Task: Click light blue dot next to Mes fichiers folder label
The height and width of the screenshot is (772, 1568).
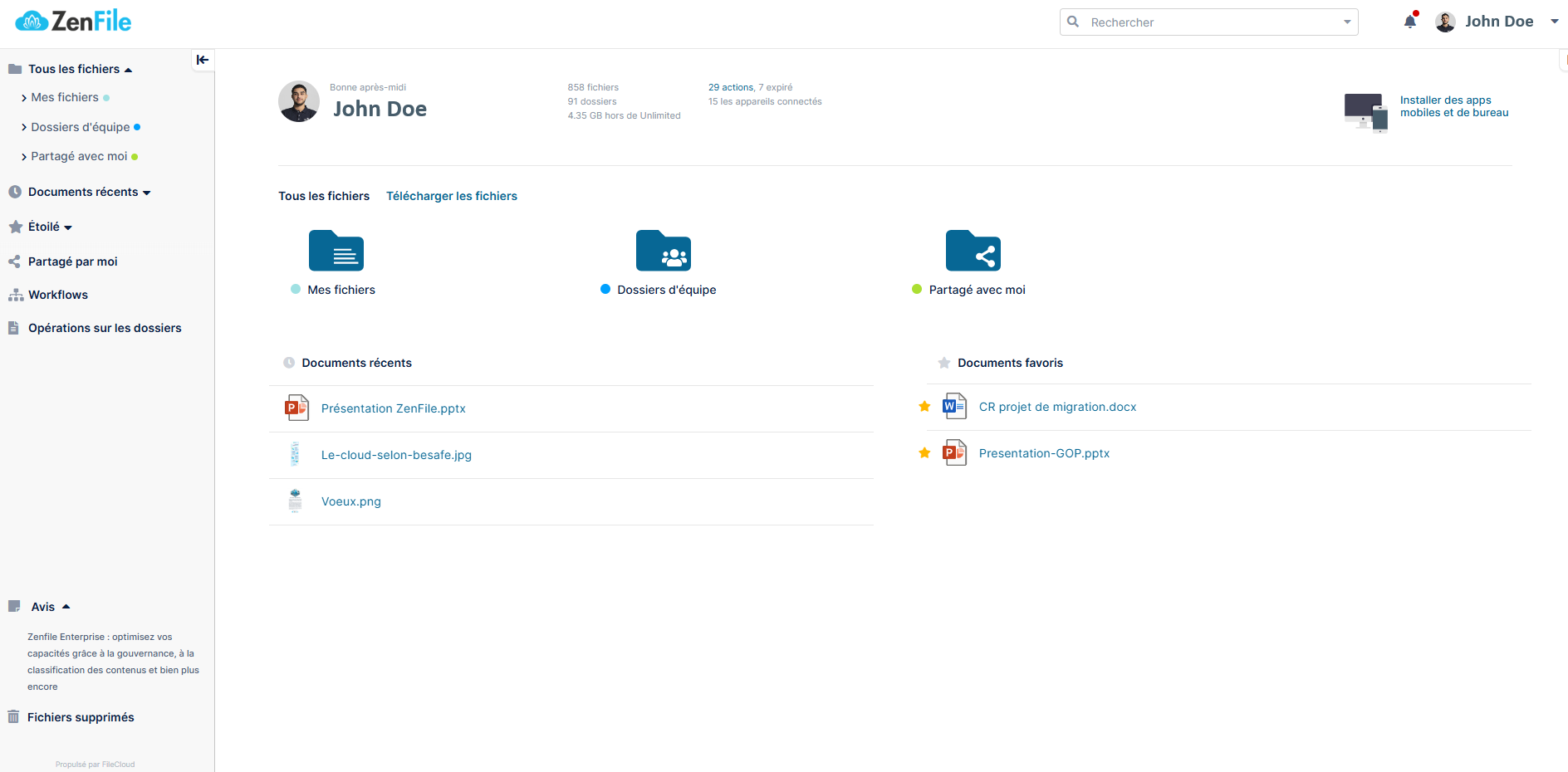Action: (296, 289)
